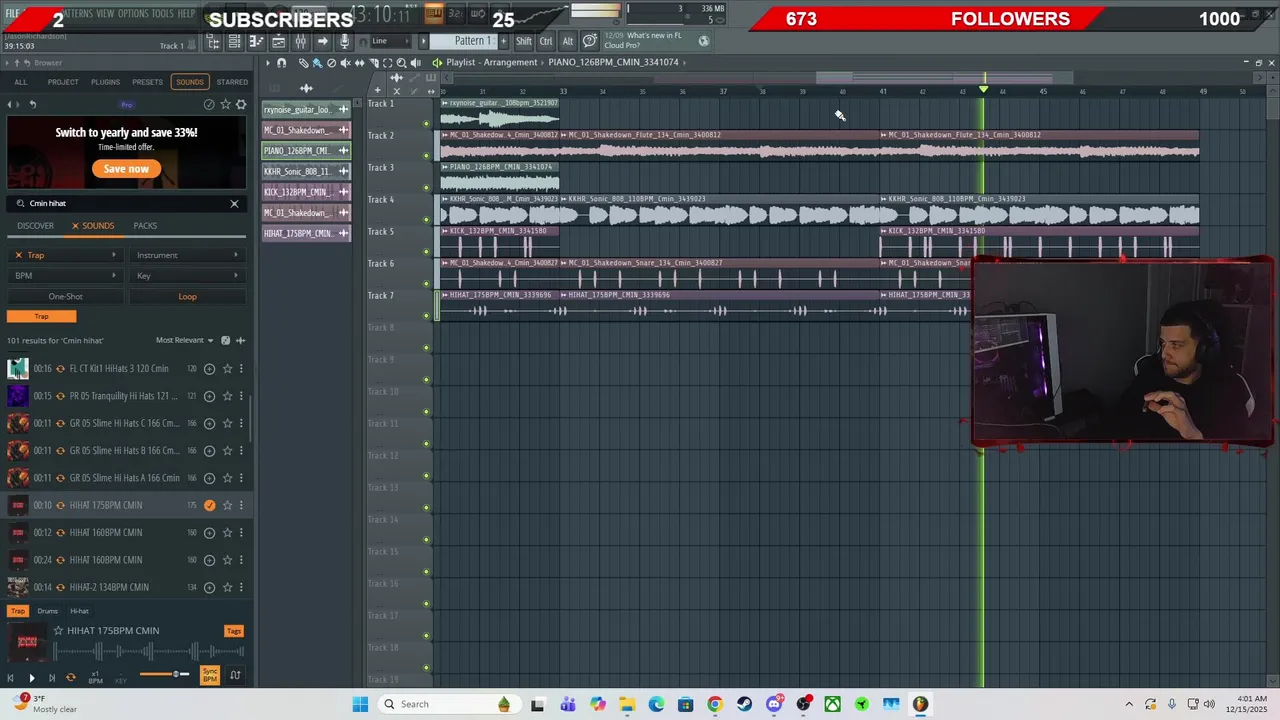Clear the Cmin hihat search with X
Viewport: 1280px width, 720px height.
(x=234, y=203)
